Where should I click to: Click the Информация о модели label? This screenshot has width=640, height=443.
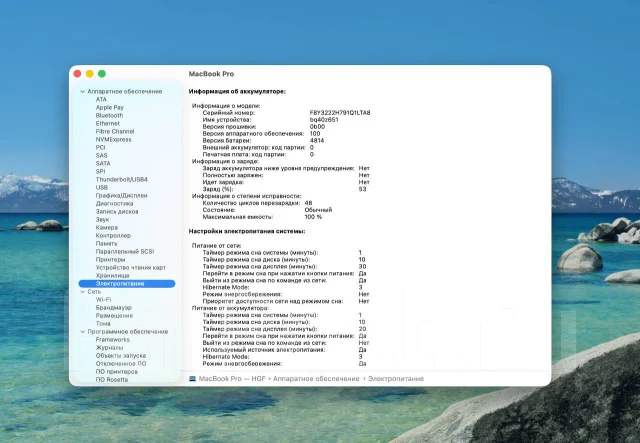tap(226, 106)
